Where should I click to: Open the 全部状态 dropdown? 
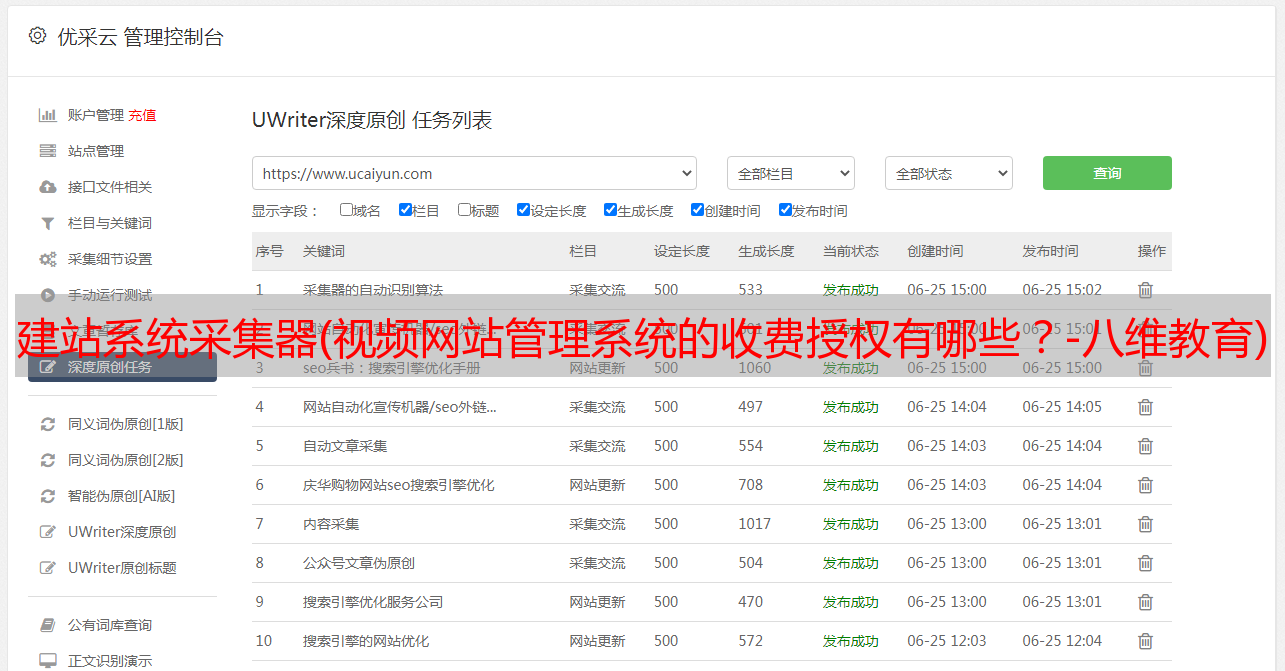pos(949,173)
